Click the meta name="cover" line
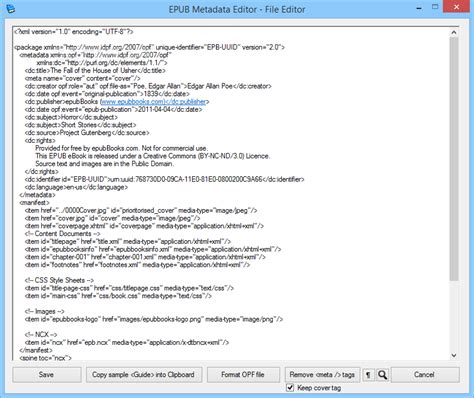This screenshot has width=474, height=398. click(82, 78)
